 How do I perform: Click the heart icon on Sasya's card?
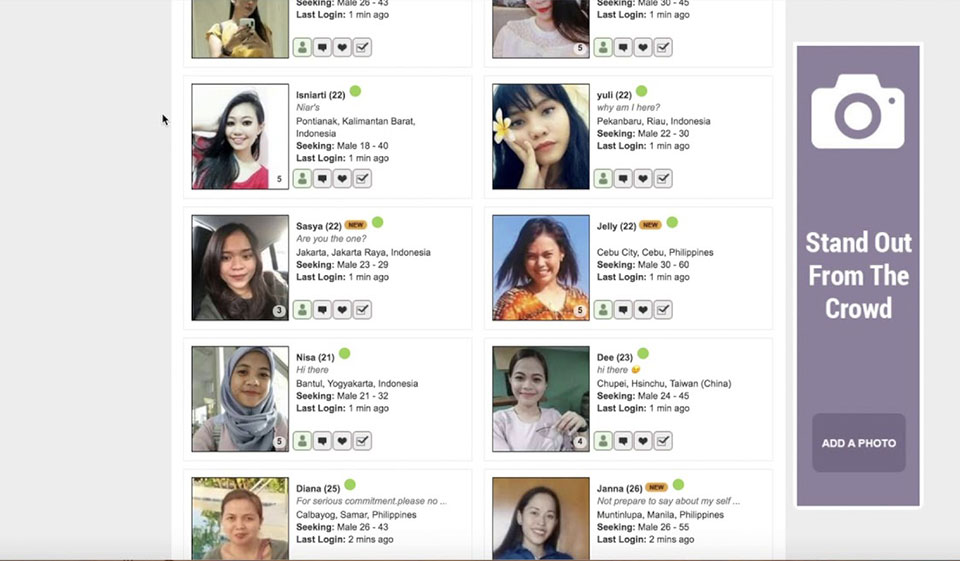point(342,310)
